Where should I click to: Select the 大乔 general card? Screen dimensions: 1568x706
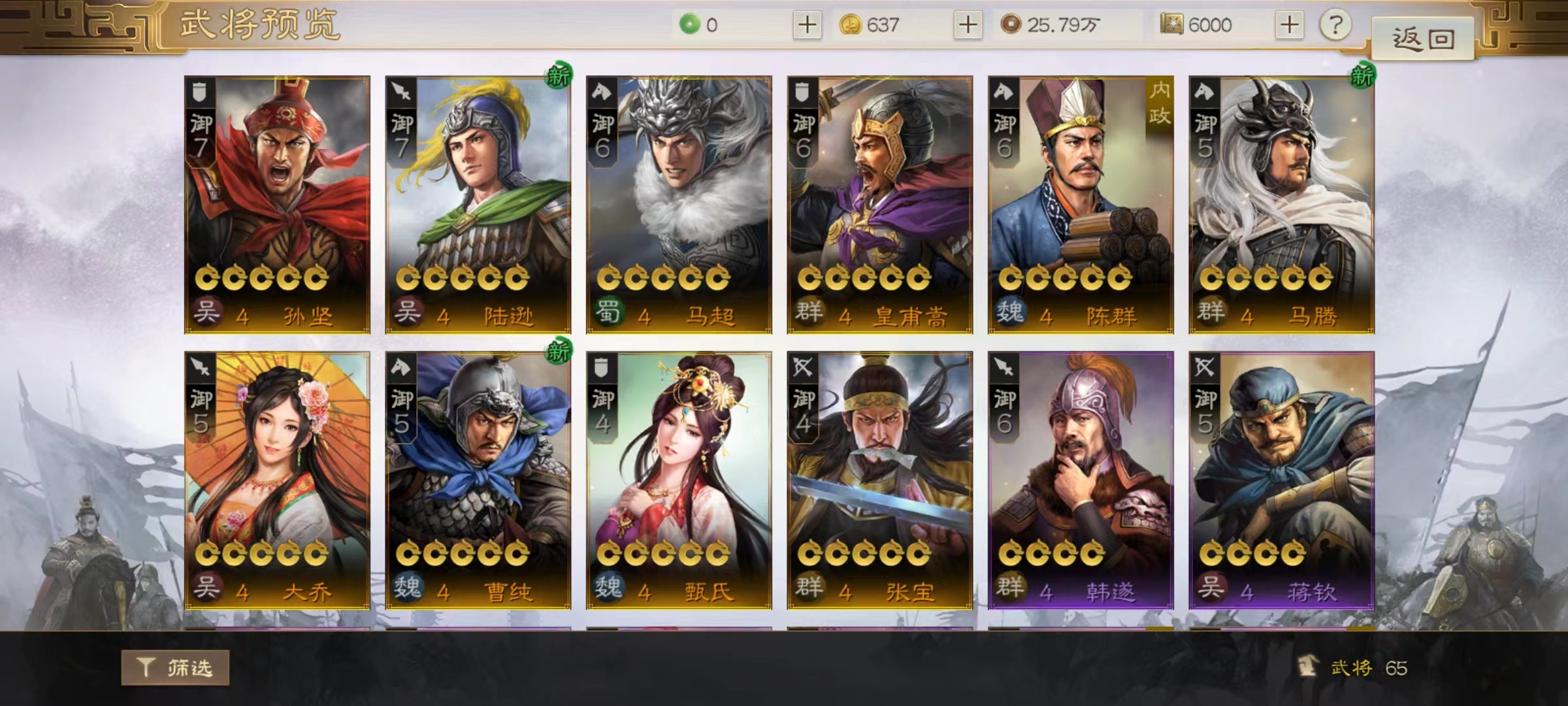tap(277, 480)
